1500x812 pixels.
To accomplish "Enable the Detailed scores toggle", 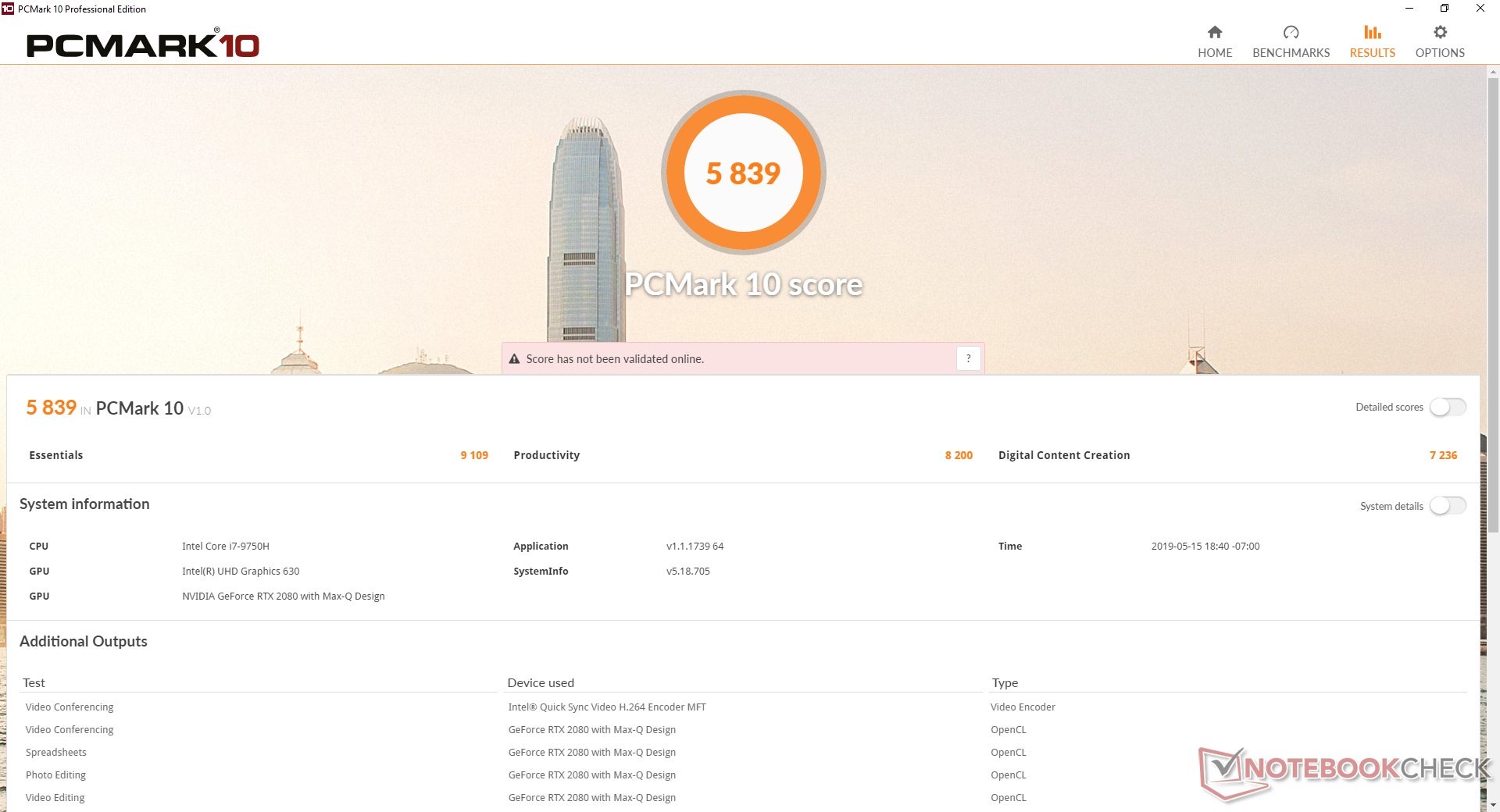I will [1448, 408].
